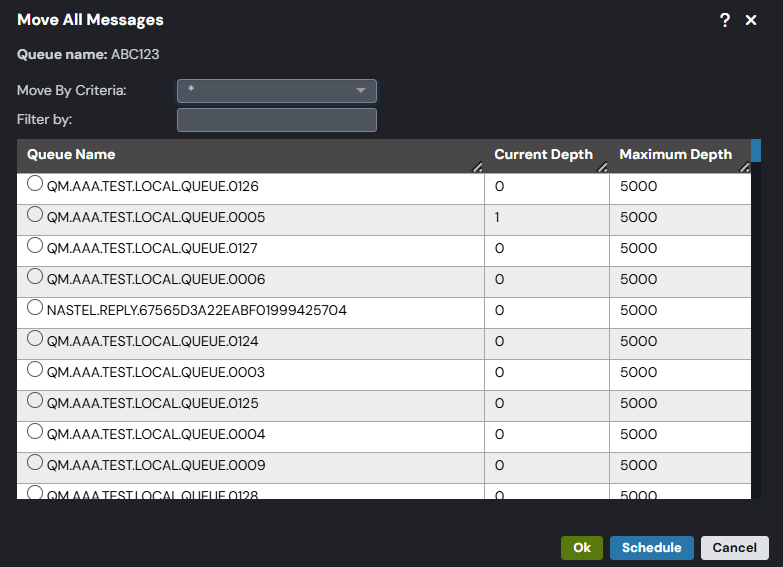
Task: Click queue name text QM.AAA.TEST.LOCAL.QUEUE.0127
Action: point(152,248)
